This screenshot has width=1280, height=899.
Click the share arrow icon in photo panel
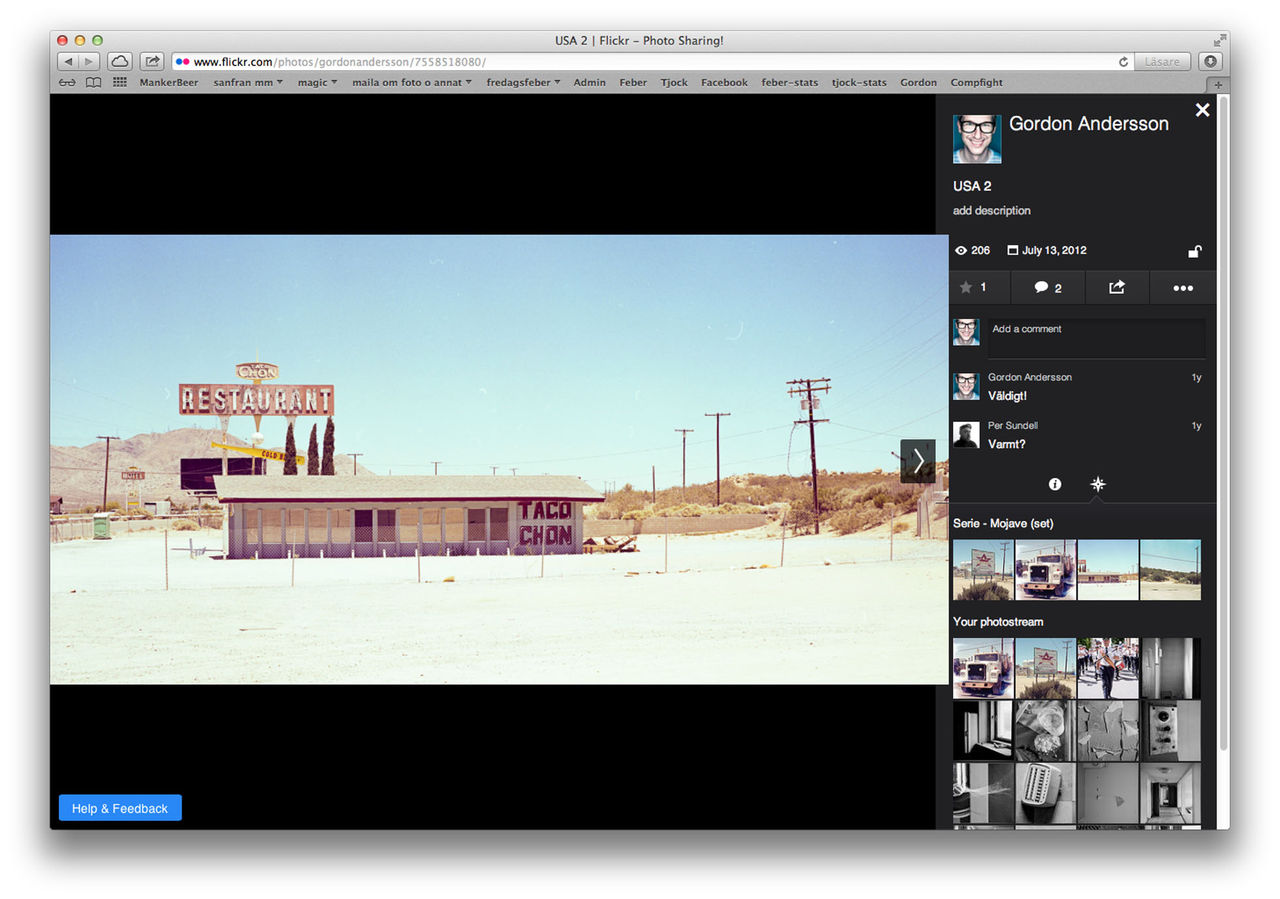[x=1117, y=287]
